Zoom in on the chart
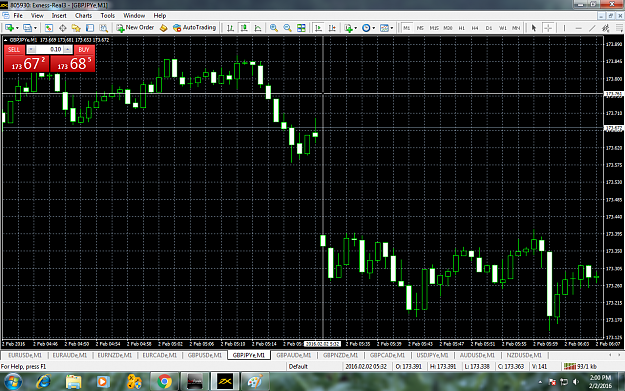 pyautogui.click(x=274, y=28)
